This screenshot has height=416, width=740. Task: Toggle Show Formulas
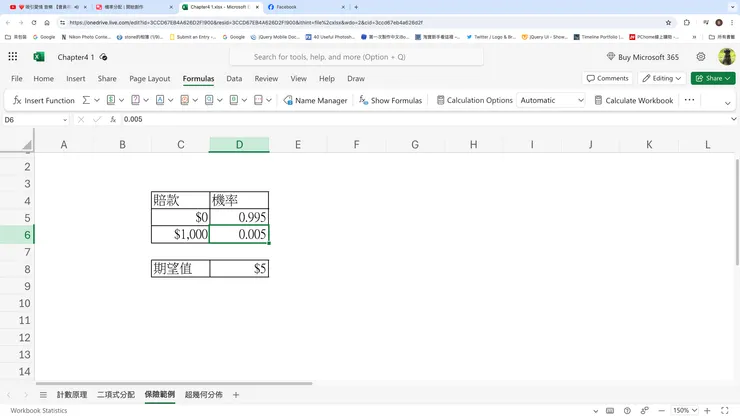[390, 100]
